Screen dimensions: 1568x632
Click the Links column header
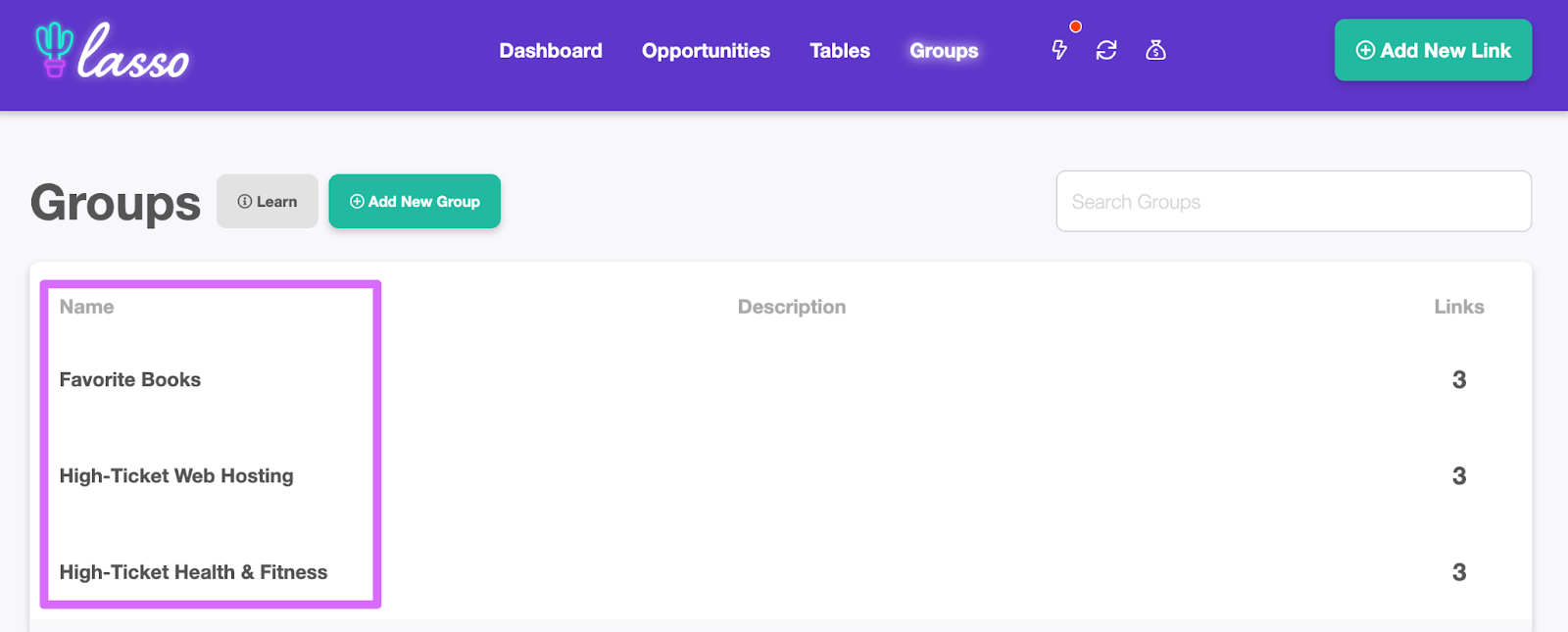[x=1459, y=307]
